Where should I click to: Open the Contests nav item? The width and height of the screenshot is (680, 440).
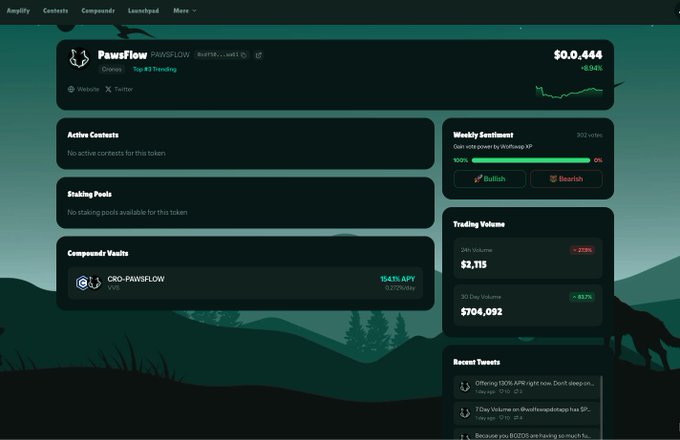click(x=56, y=11)
